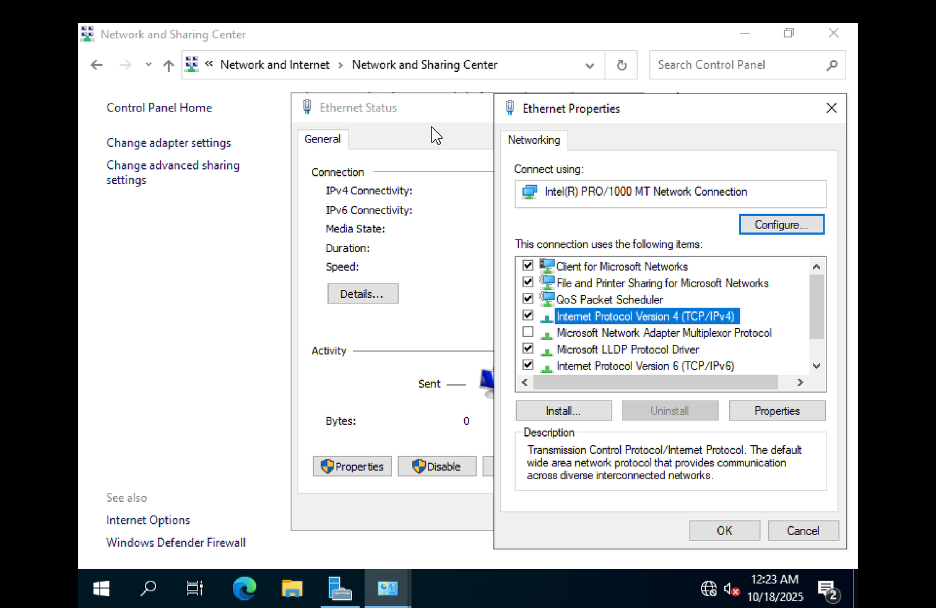
Task: Open the Start menu
Action: pyautogui.click(x=100, y=588)
